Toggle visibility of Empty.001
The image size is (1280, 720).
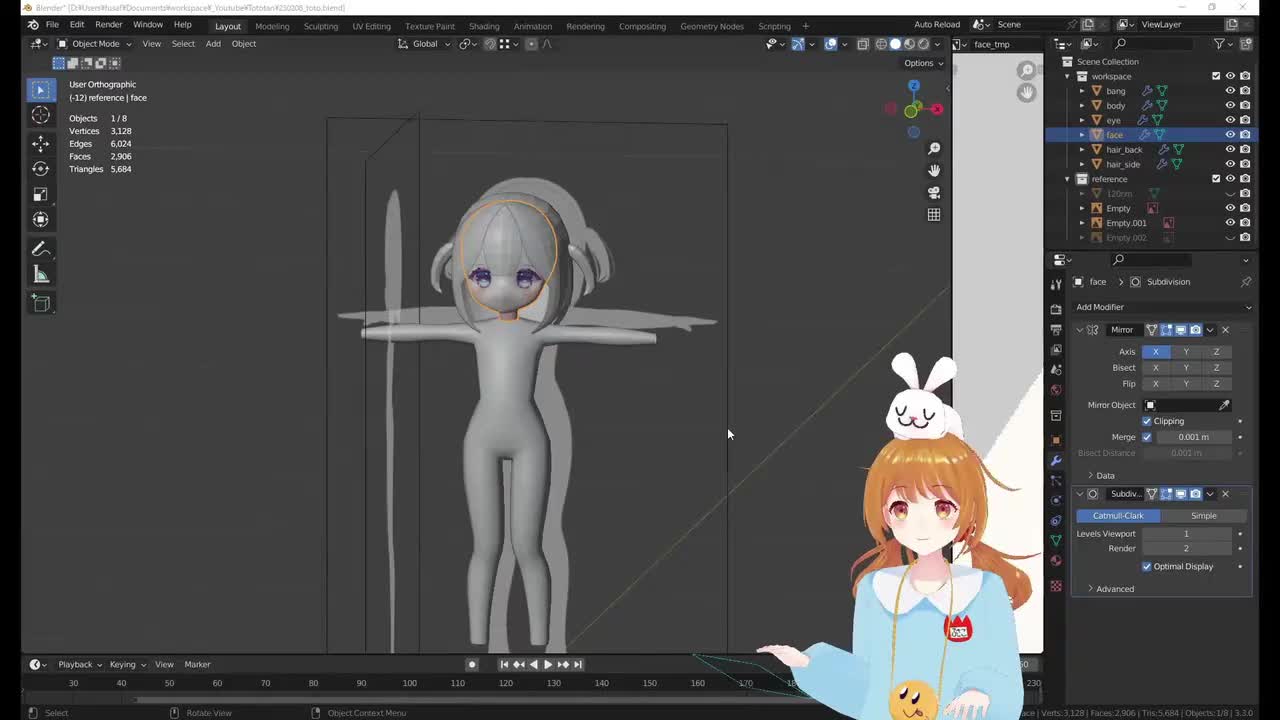[x=1230, y=223]
